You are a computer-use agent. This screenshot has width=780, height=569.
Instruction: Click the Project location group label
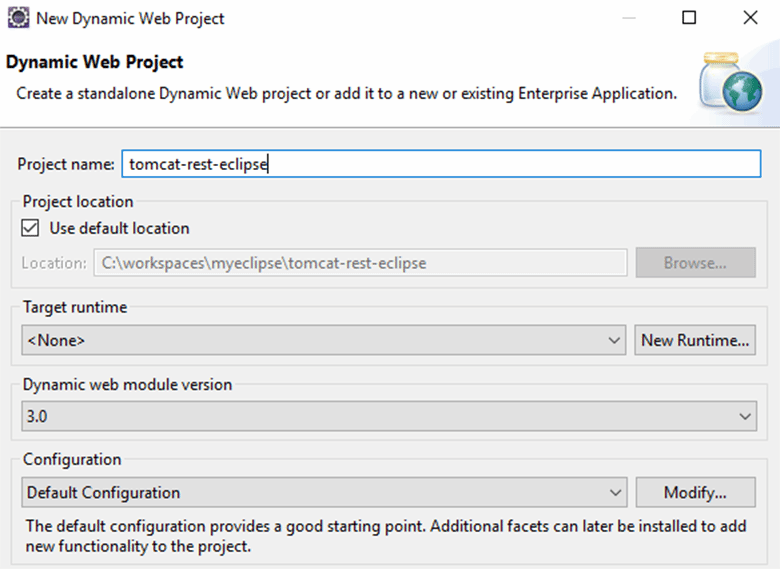click(x=78, y=201)
